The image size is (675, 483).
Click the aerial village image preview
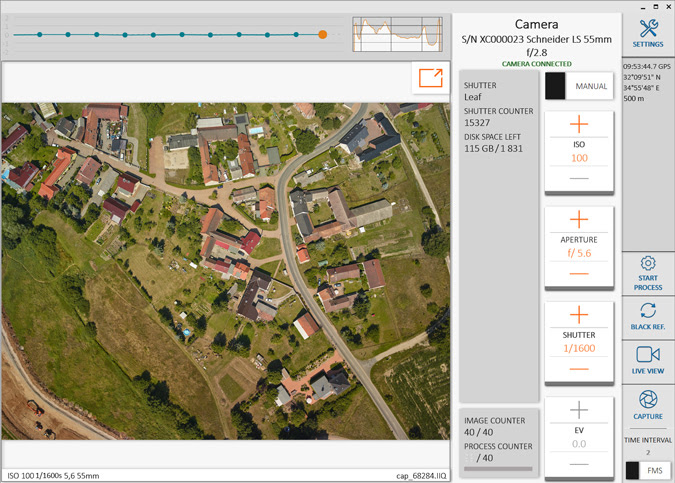[x=225, y=270]
